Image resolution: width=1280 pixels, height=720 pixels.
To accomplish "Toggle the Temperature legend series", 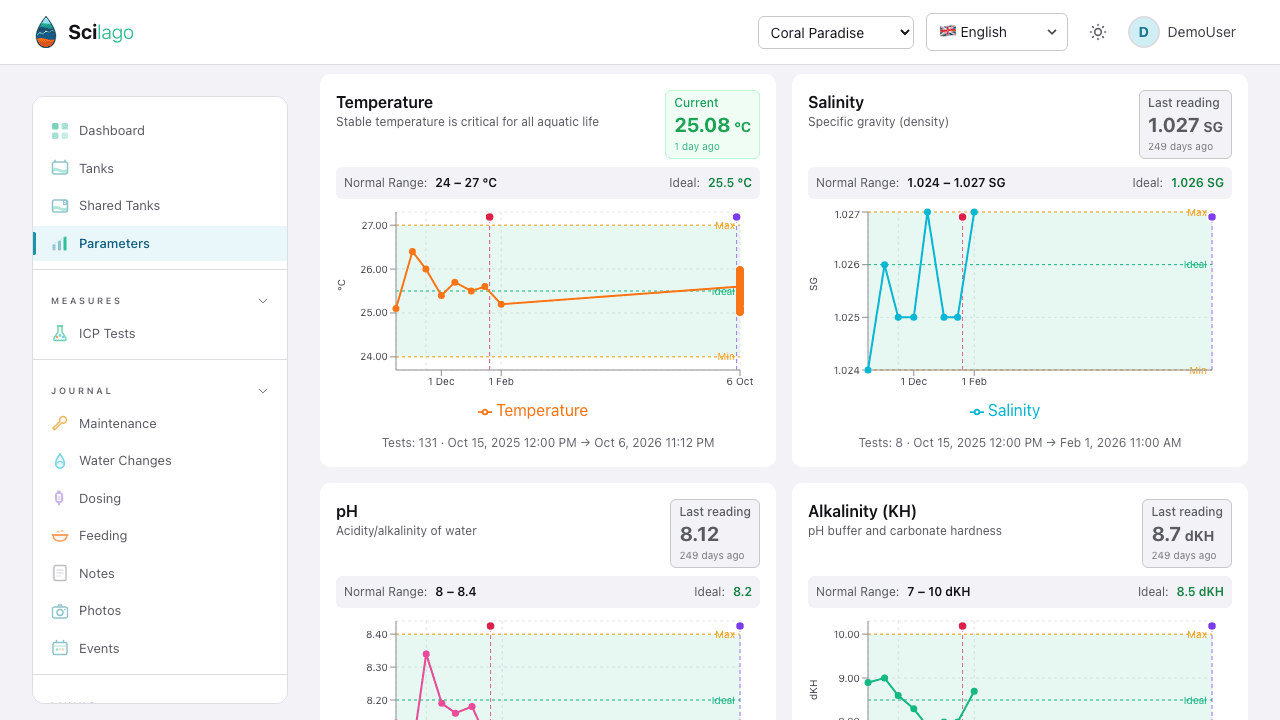I will point(533,411).
